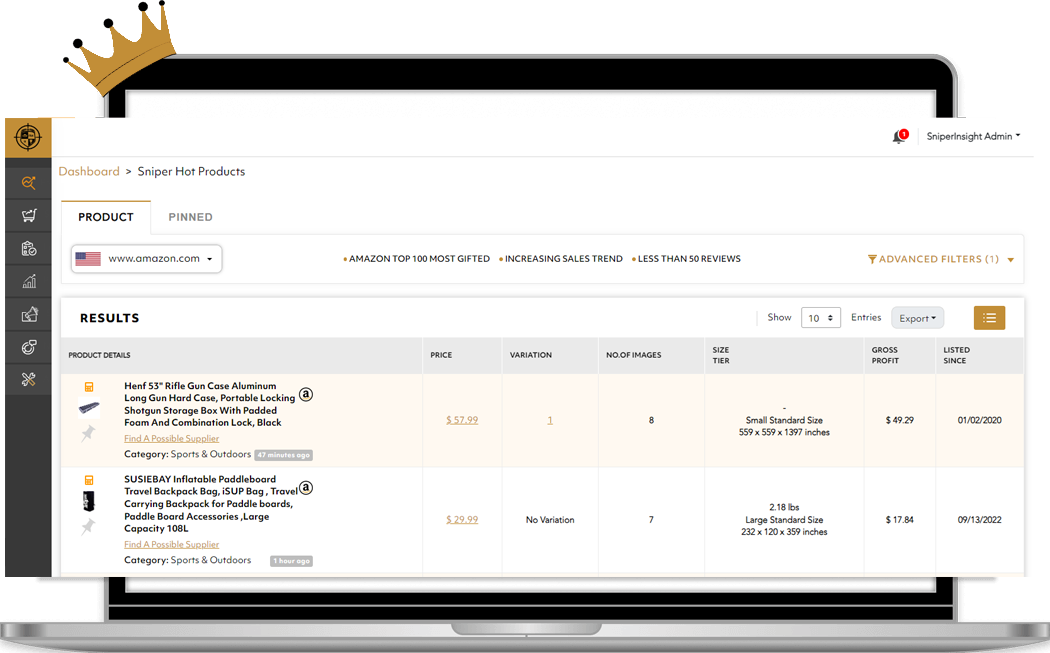Click PRODUCT DETAILS column header
Viewport: 1050px width, 653px height.
[x=99, y=355]
